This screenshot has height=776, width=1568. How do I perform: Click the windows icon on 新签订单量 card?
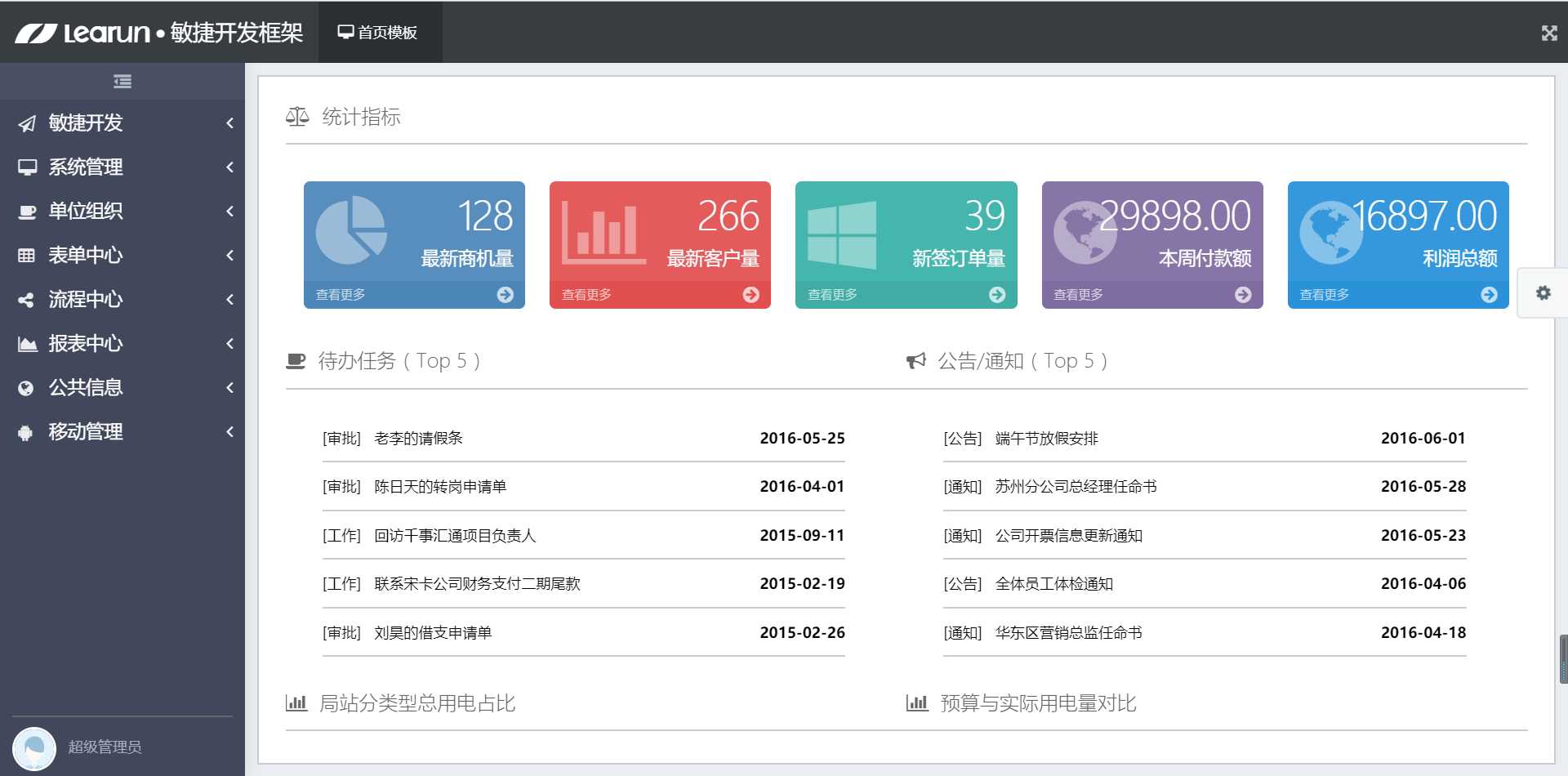click(x=842, y=235)
